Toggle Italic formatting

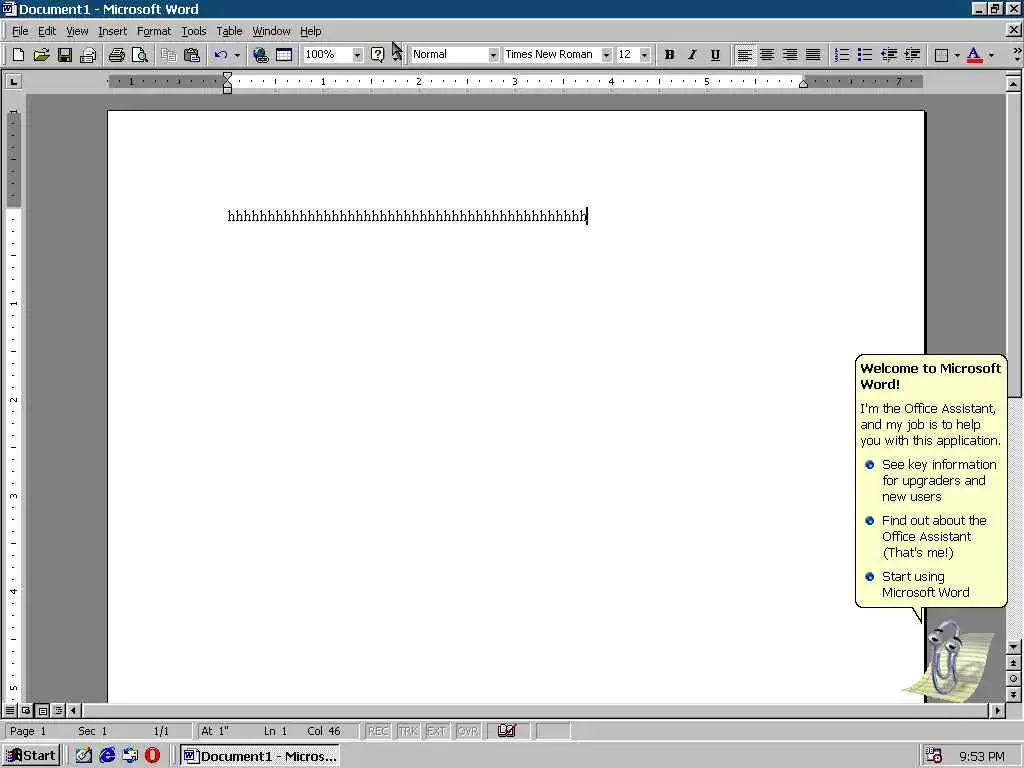pos(692,55)
